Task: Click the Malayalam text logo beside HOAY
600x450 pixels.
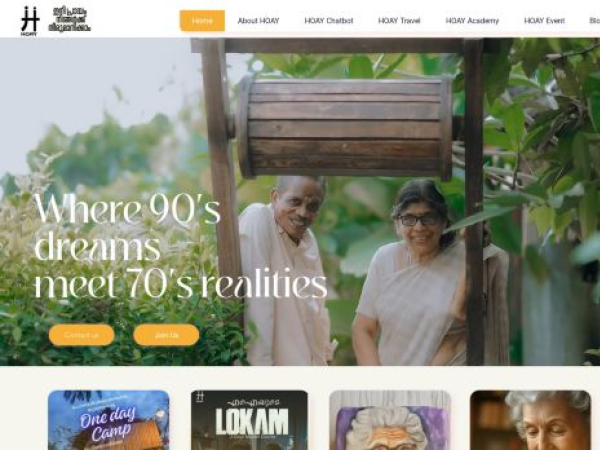Action: (70, 20)
